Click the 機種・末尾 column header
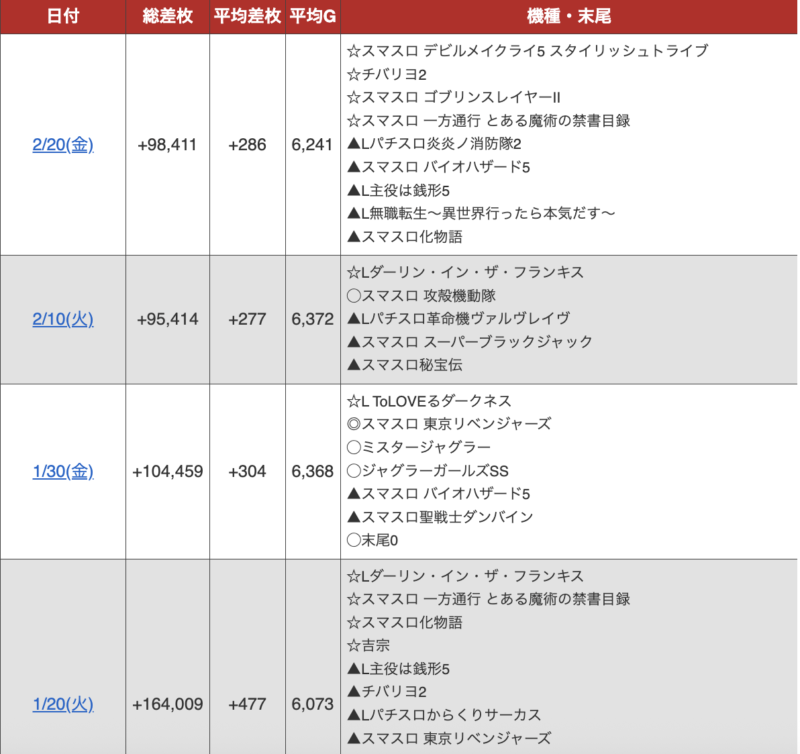 pyautogui.click(x=569, y=17)
